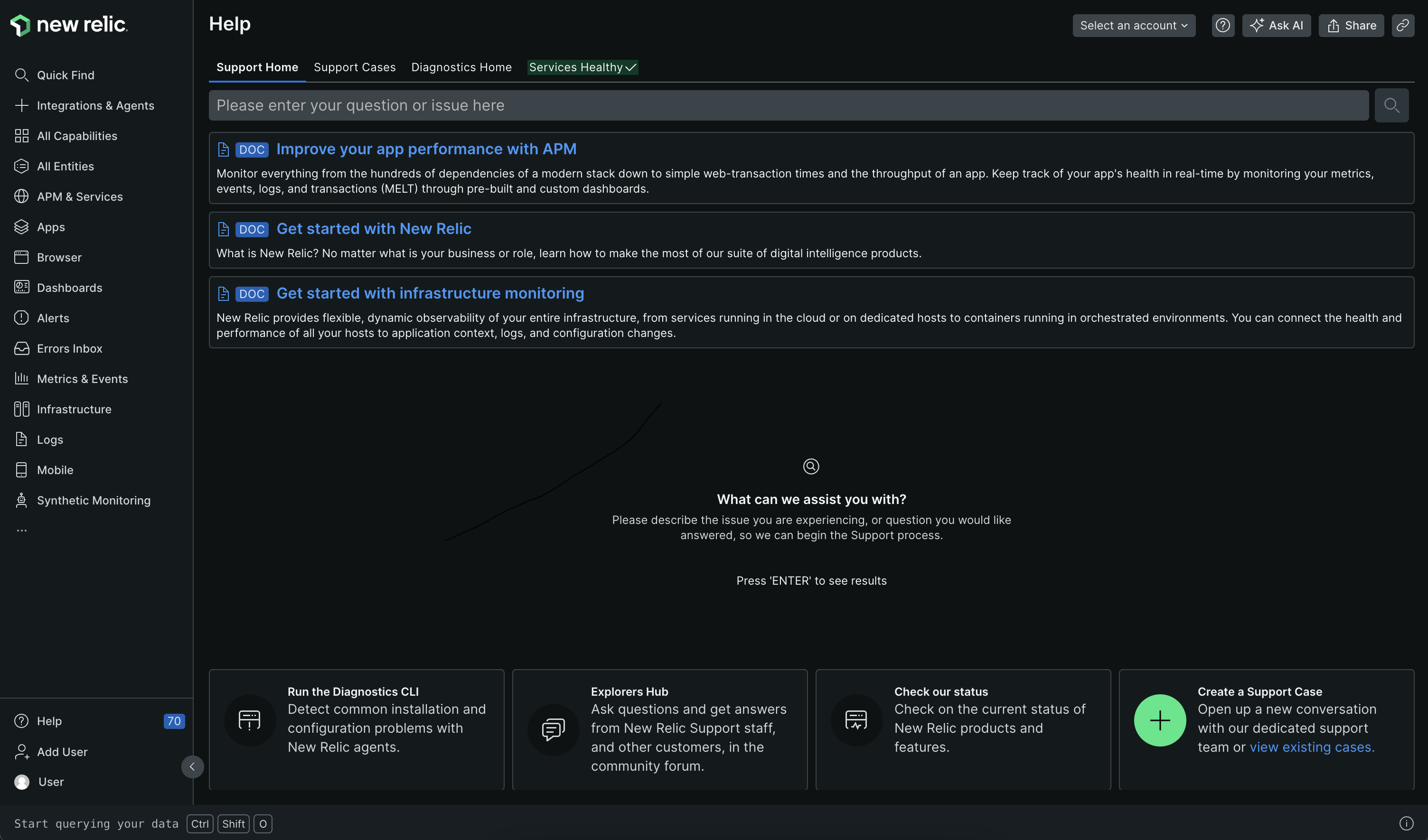Viewport: 1428px width, 840px height.
Task: Open Synthetic Monitoring in the sidebar
Action: coord(94,500)
